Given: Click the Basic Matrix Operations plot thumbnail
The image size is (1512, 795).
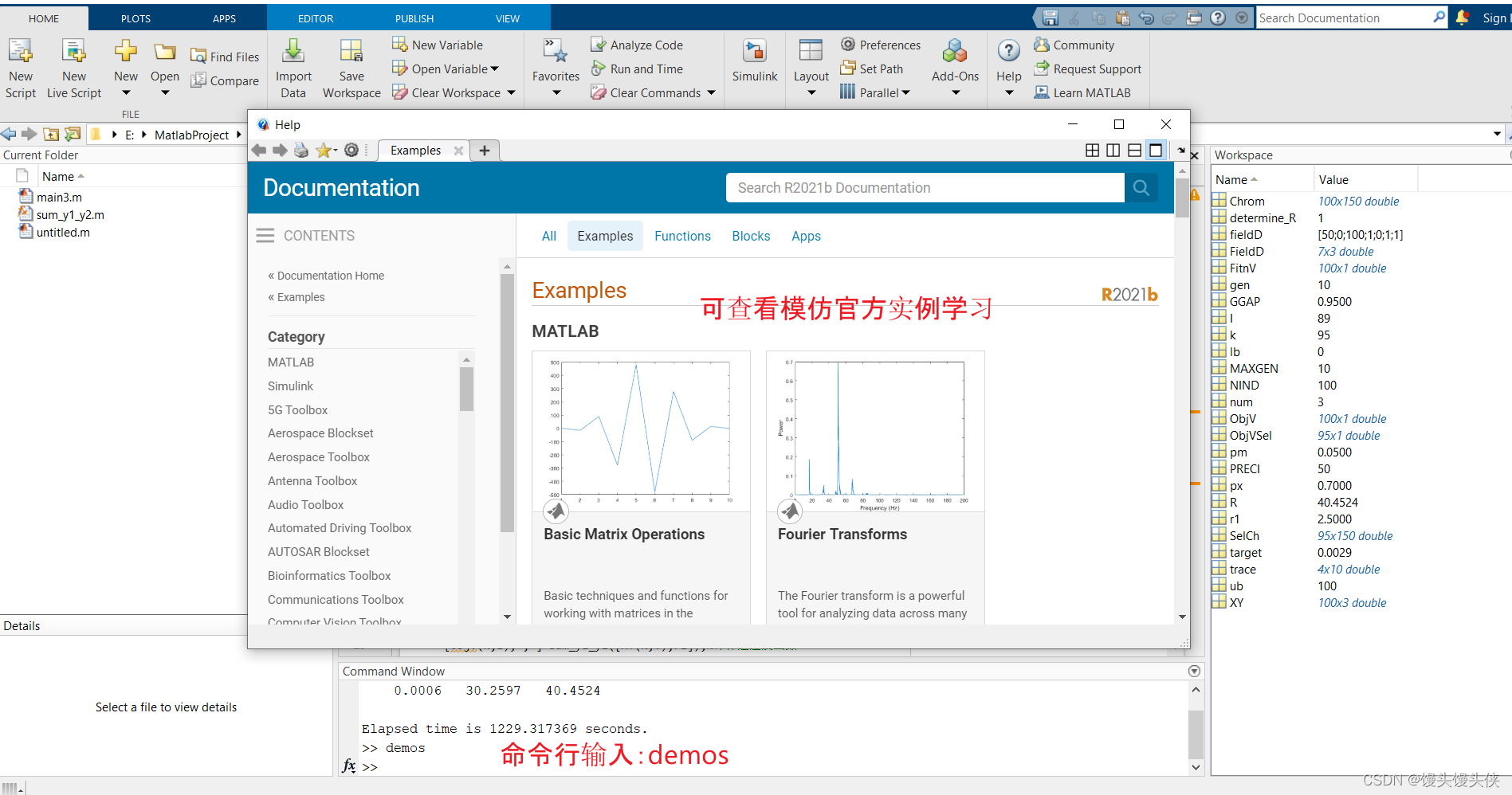Looking at the screenshot, I should [641, 431].
